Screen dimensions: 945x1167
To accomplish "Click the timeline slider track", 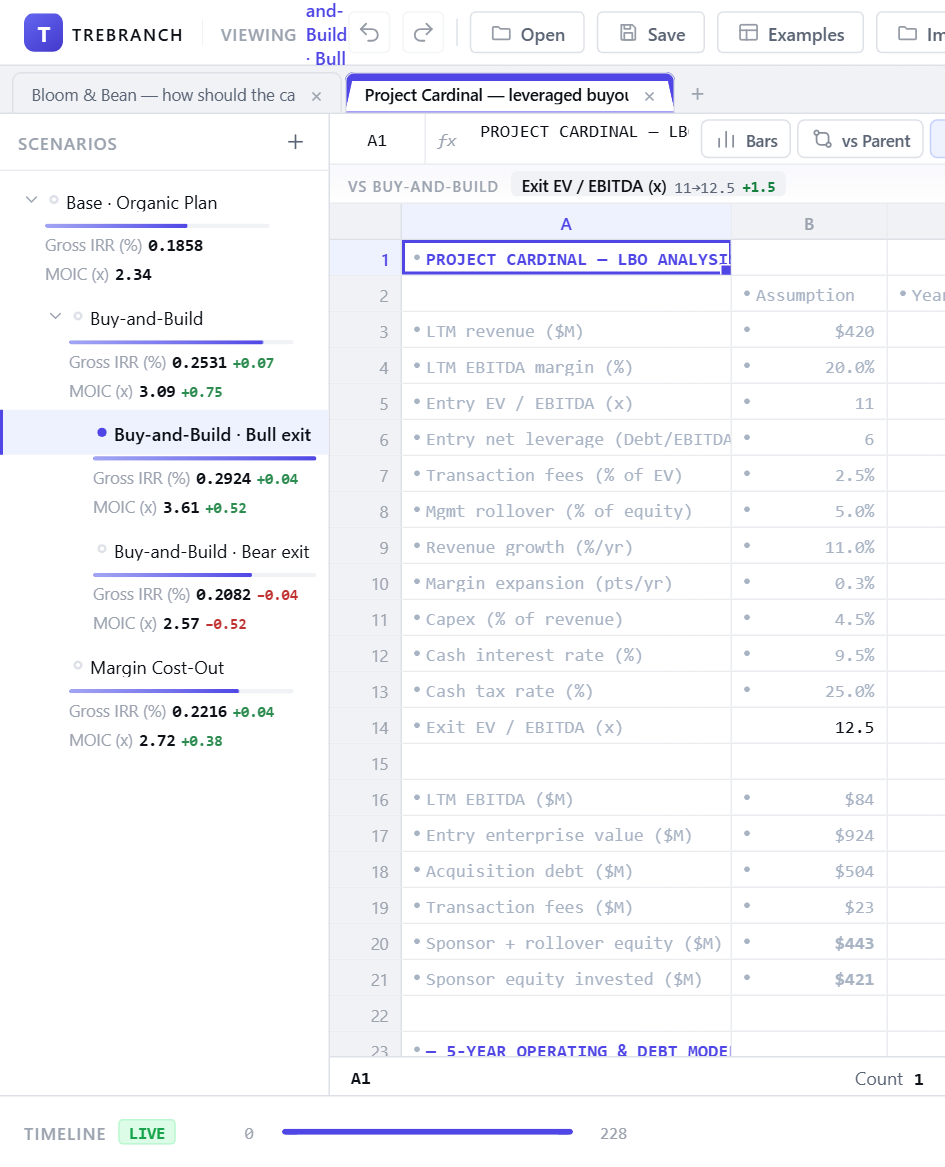I will (x=427, y=1132).
